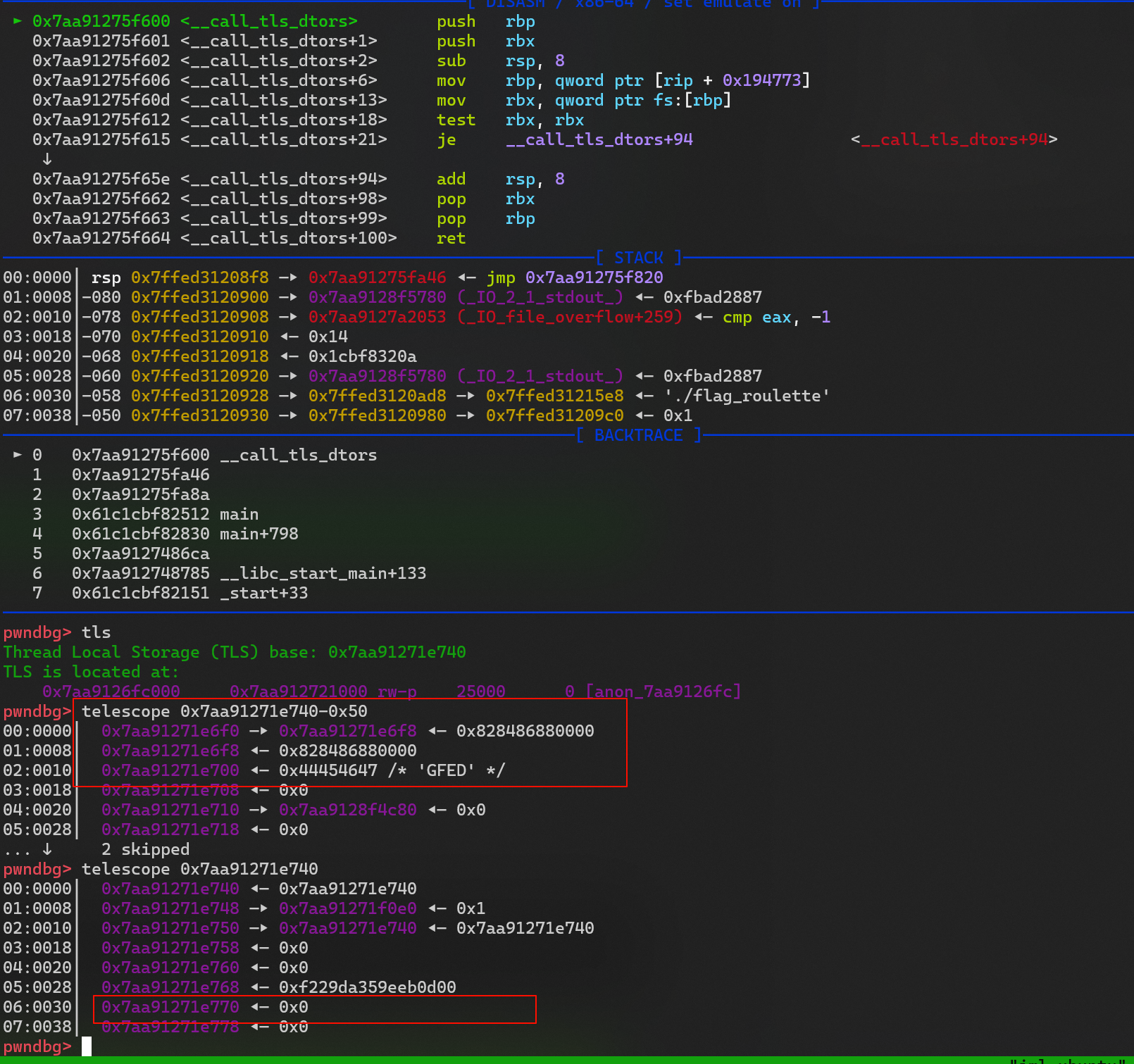Viewport: 1134px width, 1064px height.
Task: Click pointer 0x7aa9128f4c80 in telescope
Action: (348, 810)
